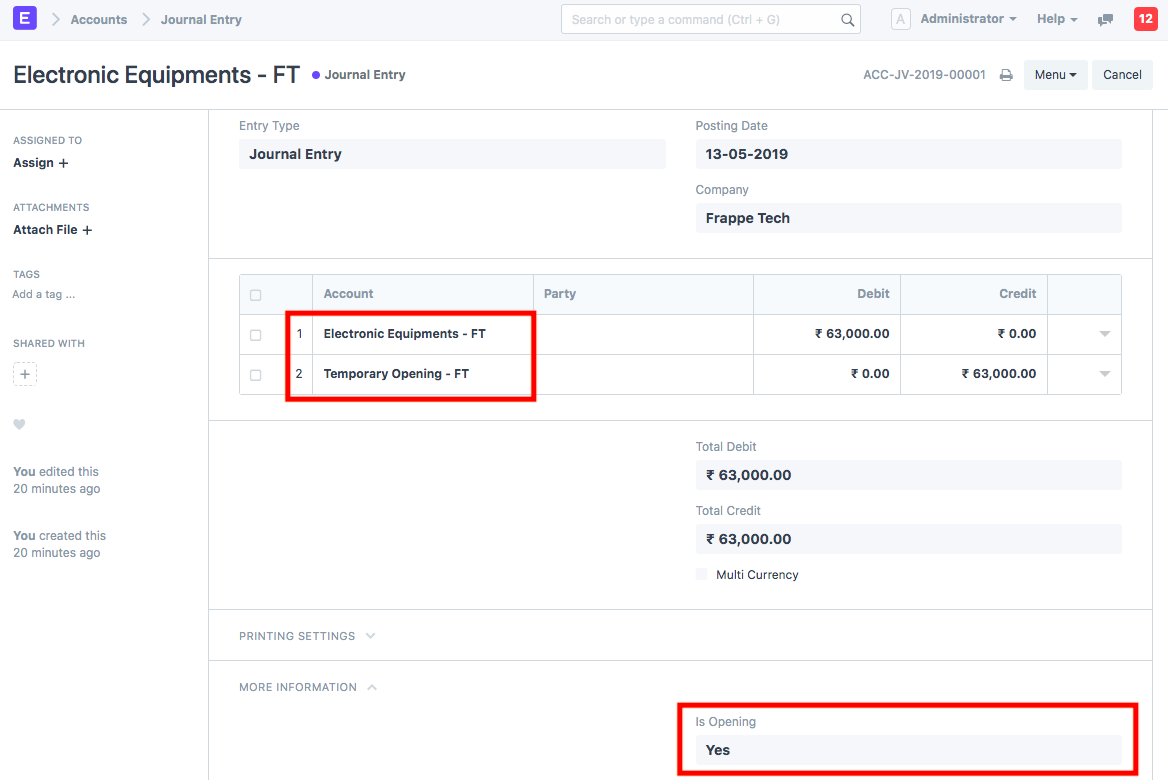Viewport: 1168px width, 780px height.
Task: Open the chat messages icon
Action: [x=1104, y=18]
